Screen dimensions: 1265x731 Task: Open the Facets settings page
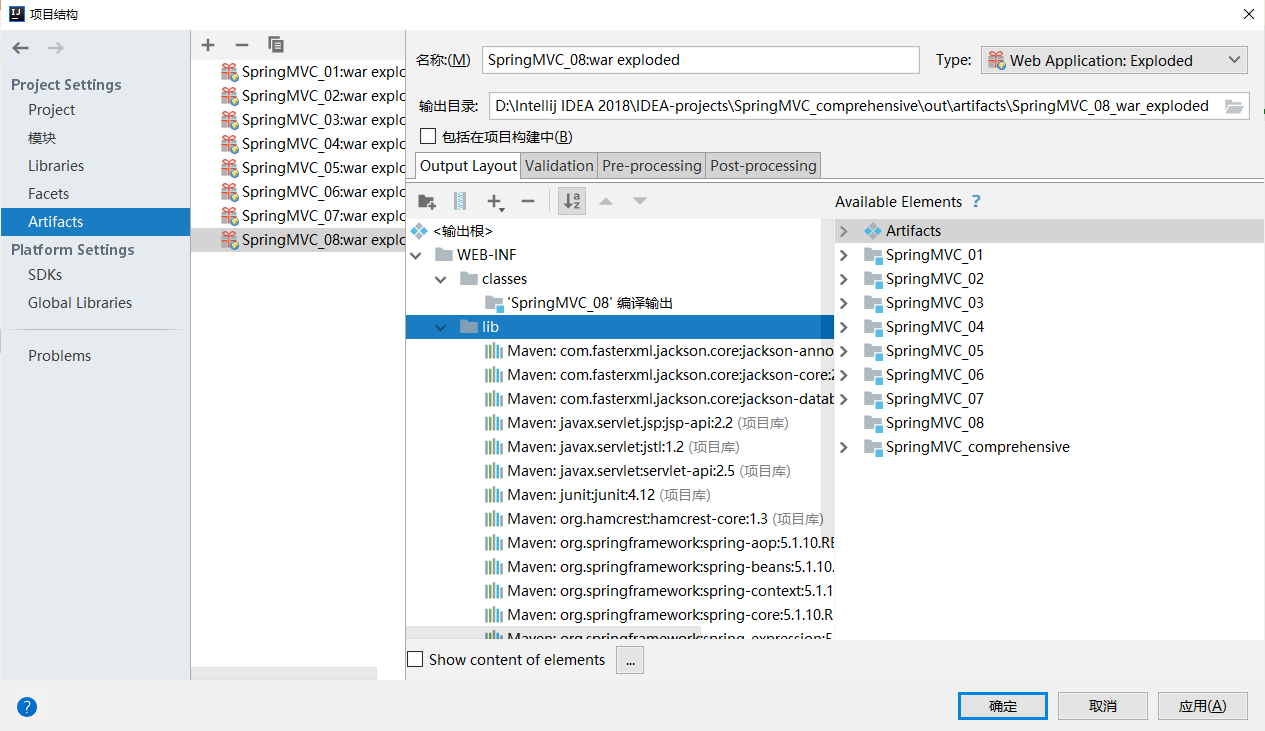[49, 194]
